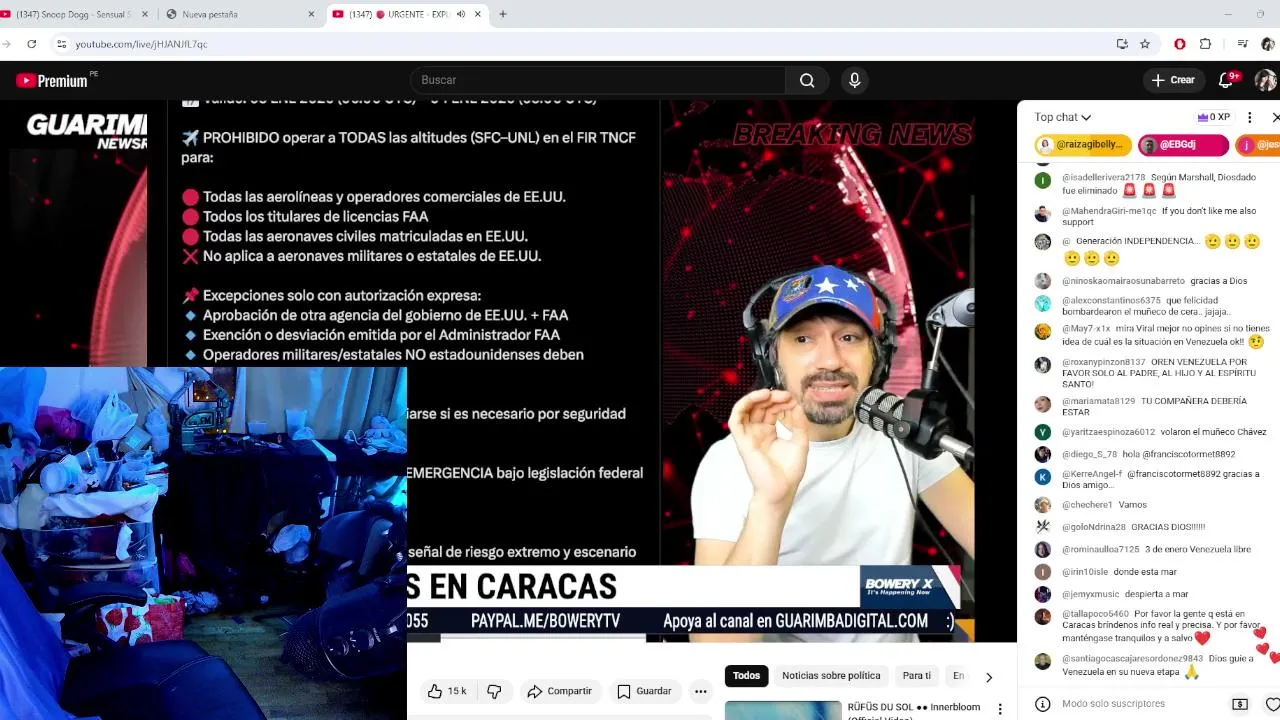Viewport: 1280px width, 720px height.
Task: Open @EBGdj pinned Super Chat chip
Action: tap(1183, 145)
